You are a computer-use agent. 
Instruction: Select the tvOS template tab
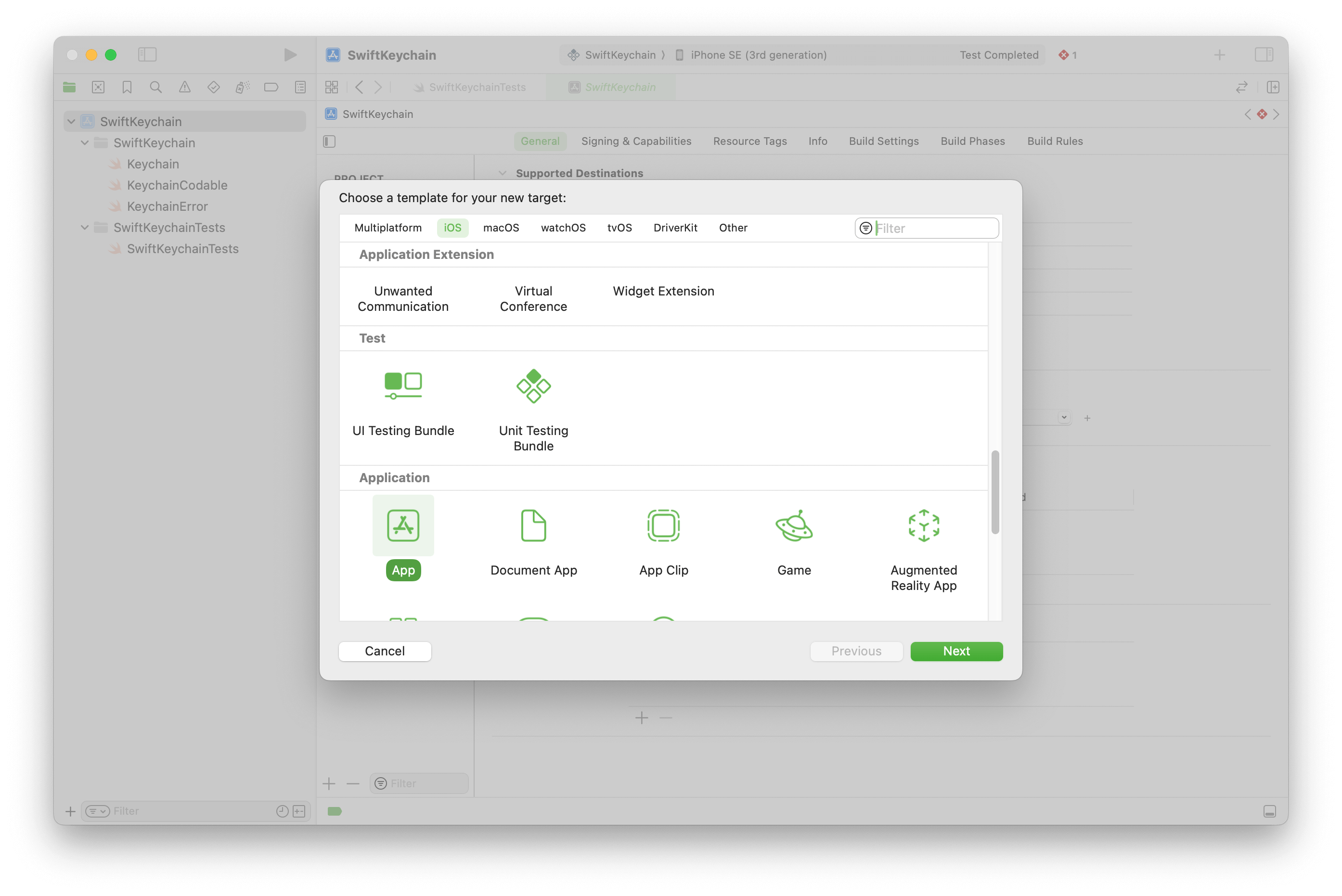coord(619,228)
